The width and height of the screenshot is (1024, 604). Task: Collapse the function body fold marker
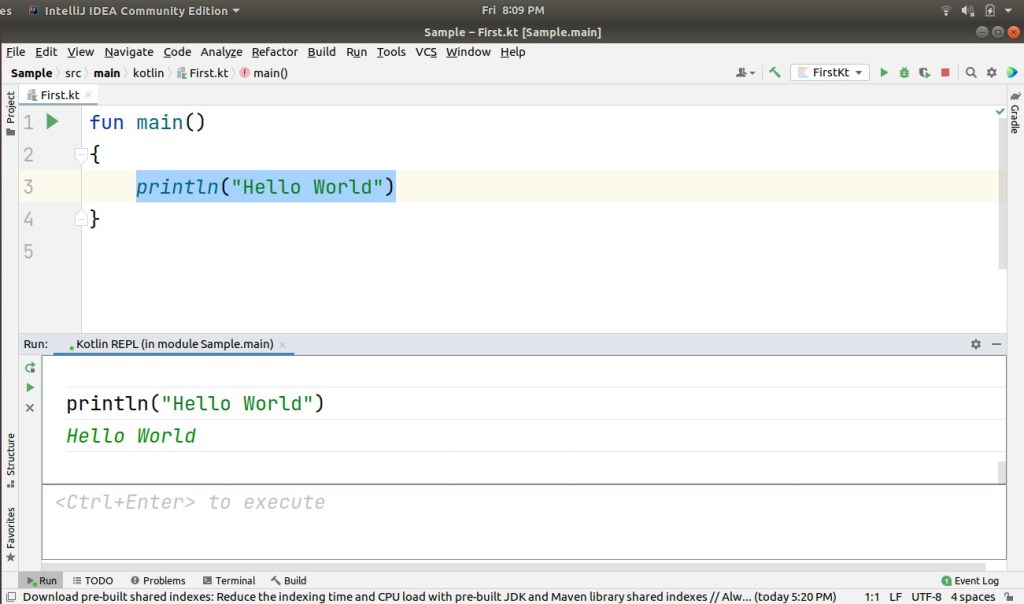click(82, 154)
